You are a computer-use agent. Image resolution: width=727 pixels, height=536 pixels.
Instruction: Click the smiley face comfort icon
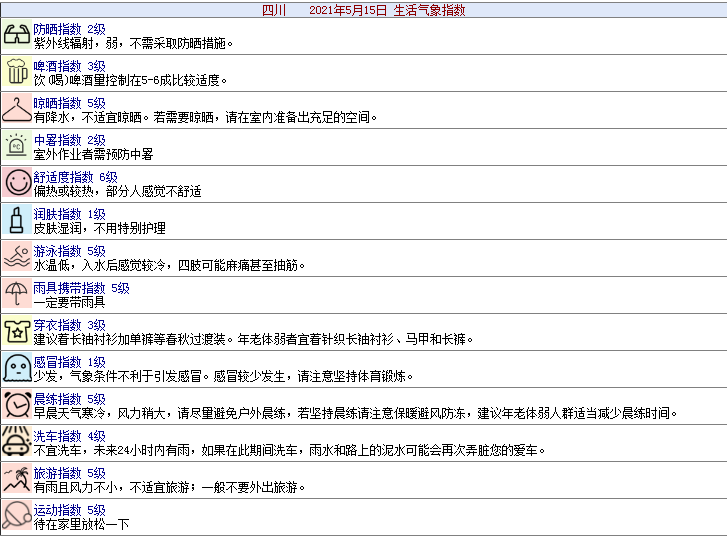[x=16, y=183]
